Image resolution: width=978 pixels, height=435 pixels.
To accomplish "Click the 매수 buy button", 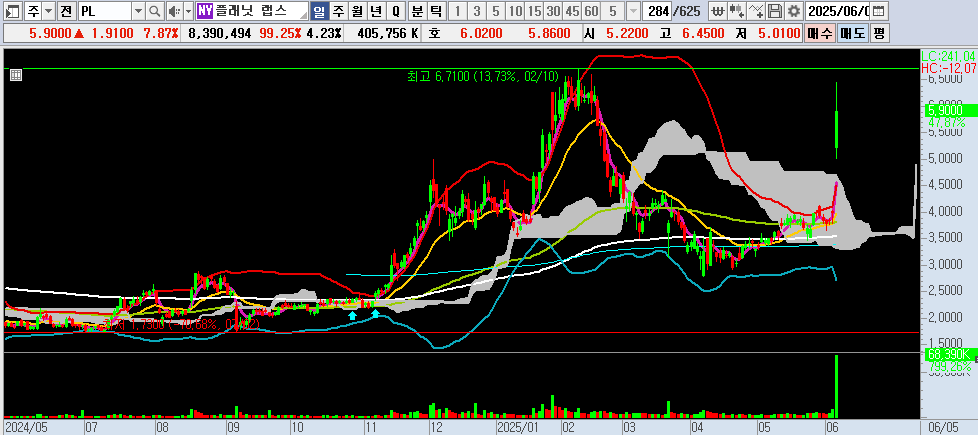I will (x=819, y=33).
